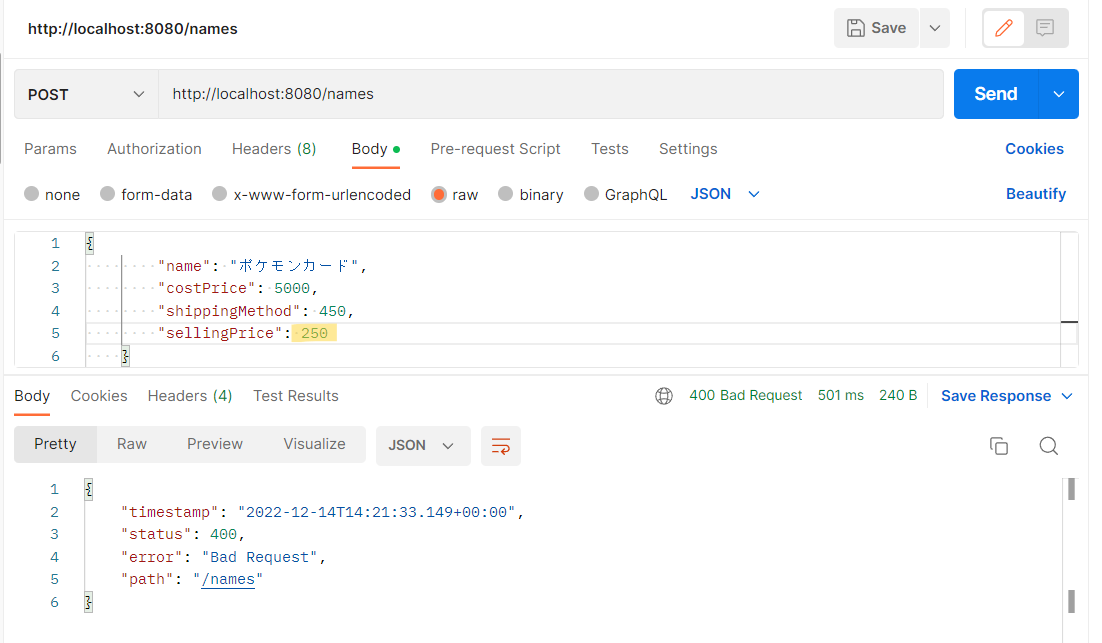Open the comments icon
Viewport: 1102px width, 643px height.
coord(1045,28)
